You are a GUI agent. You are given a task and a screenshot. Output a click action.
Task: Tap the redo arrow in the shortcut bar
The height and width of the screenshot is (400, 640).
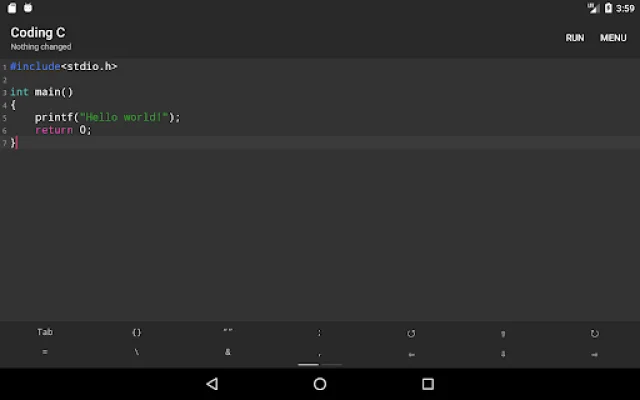click(x=594, y=333)
